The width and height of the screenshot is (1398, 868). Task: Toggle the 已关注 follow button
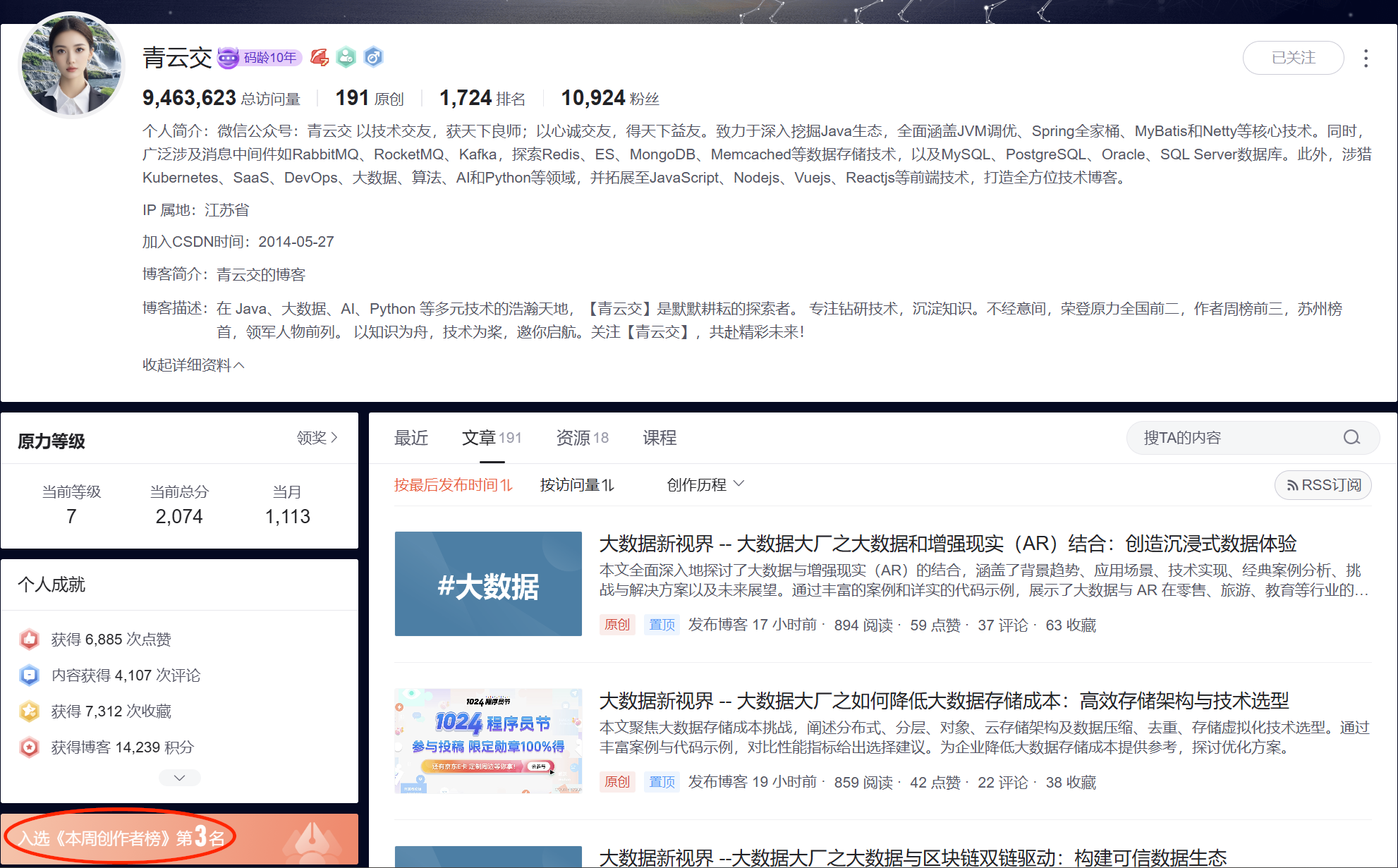click(1292, 58)
